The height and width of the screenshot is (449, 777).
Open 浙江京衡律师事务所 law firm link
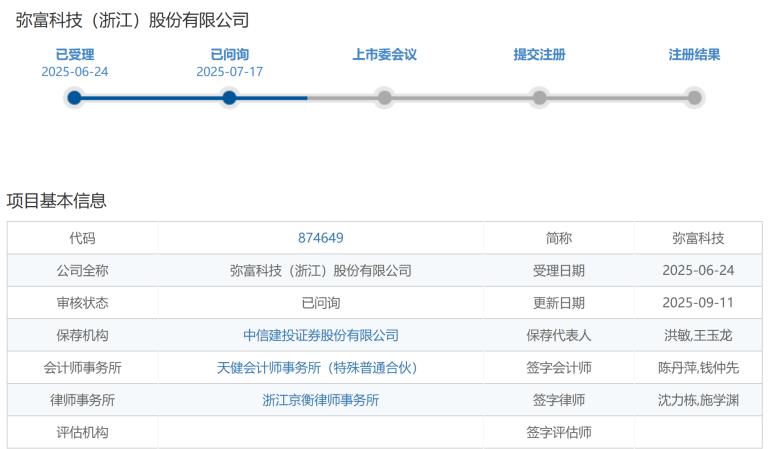321,400
